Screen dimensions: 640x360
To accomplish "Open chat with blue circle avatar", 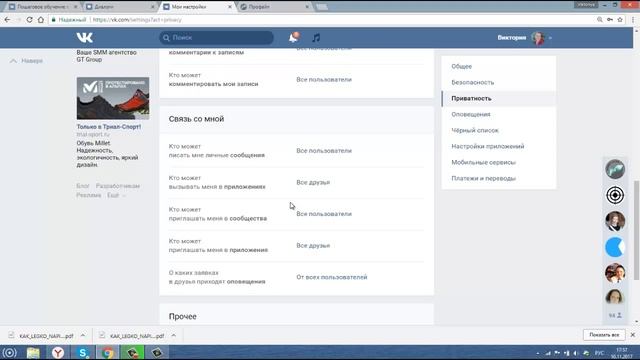I will point(615,247).
